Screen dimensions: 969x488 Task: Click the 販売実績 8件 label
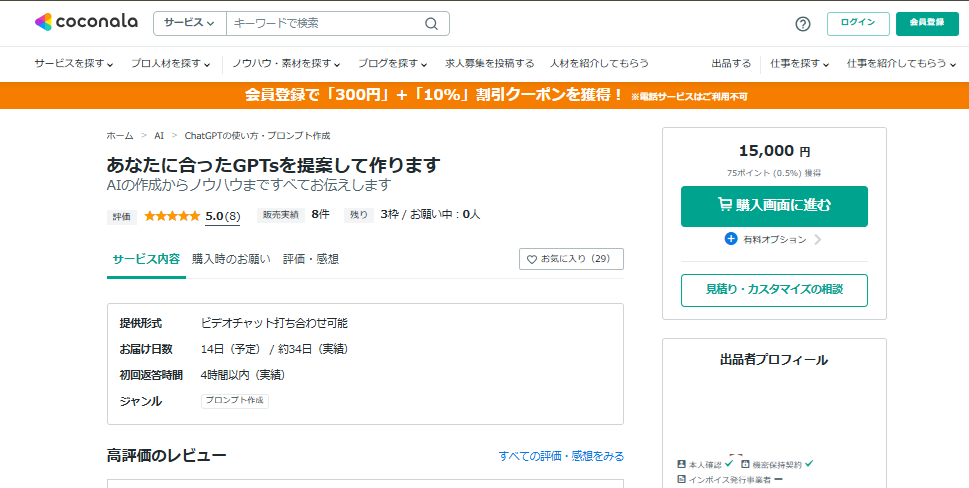point(293,215)
